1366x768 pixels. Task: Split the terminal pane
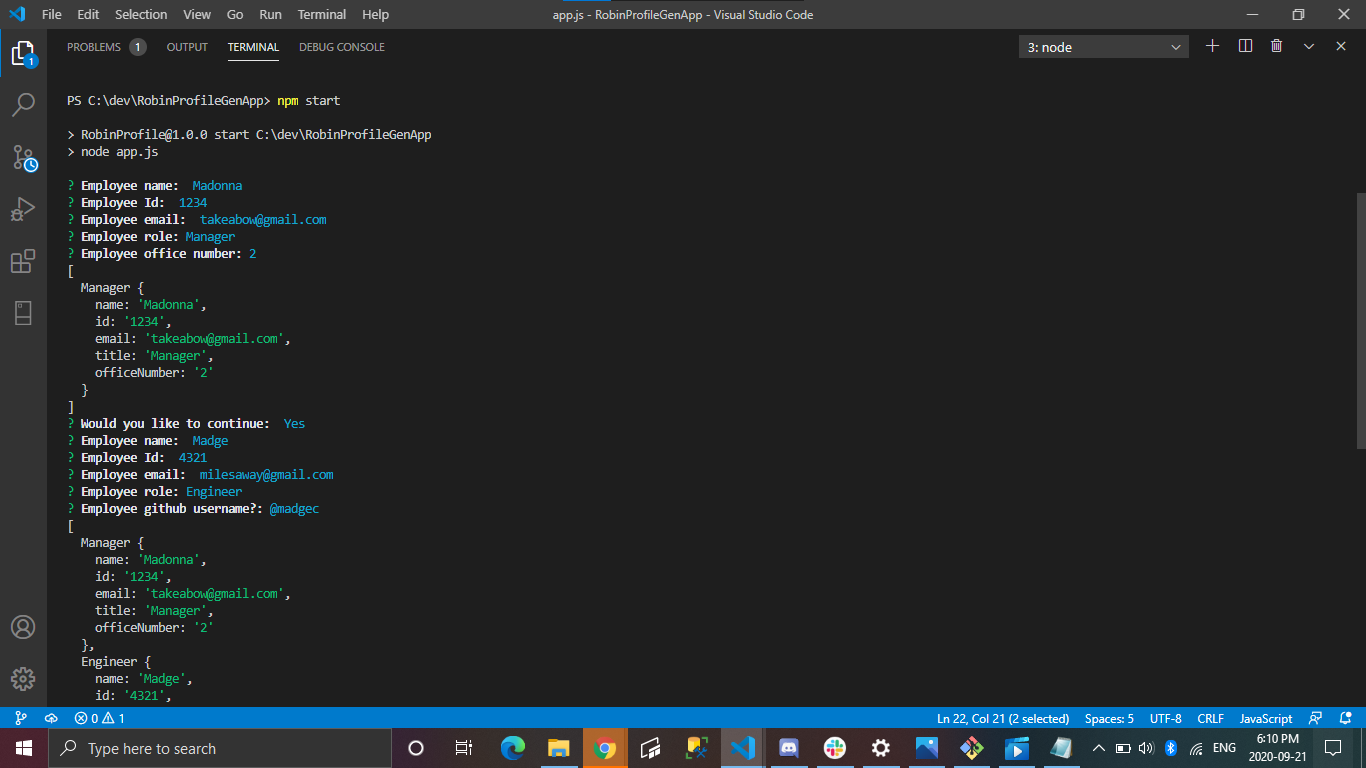pyautogui.click(x=1245, y=46)
